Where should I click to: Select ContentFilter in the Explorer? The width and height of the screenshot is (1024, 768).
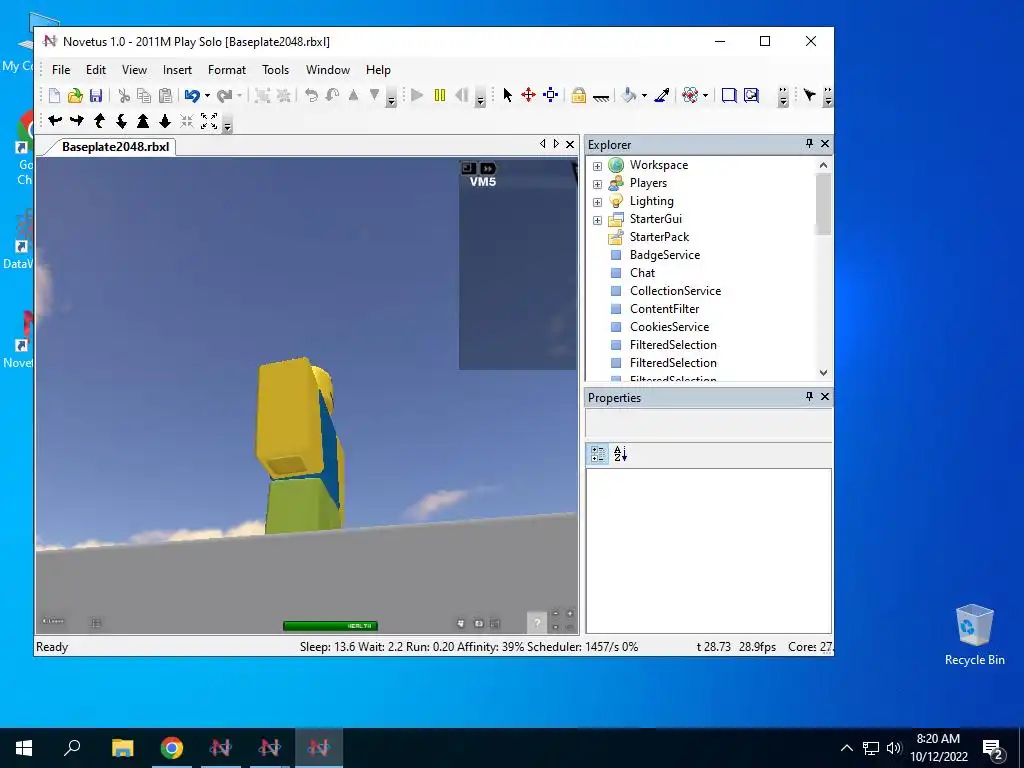664,309
